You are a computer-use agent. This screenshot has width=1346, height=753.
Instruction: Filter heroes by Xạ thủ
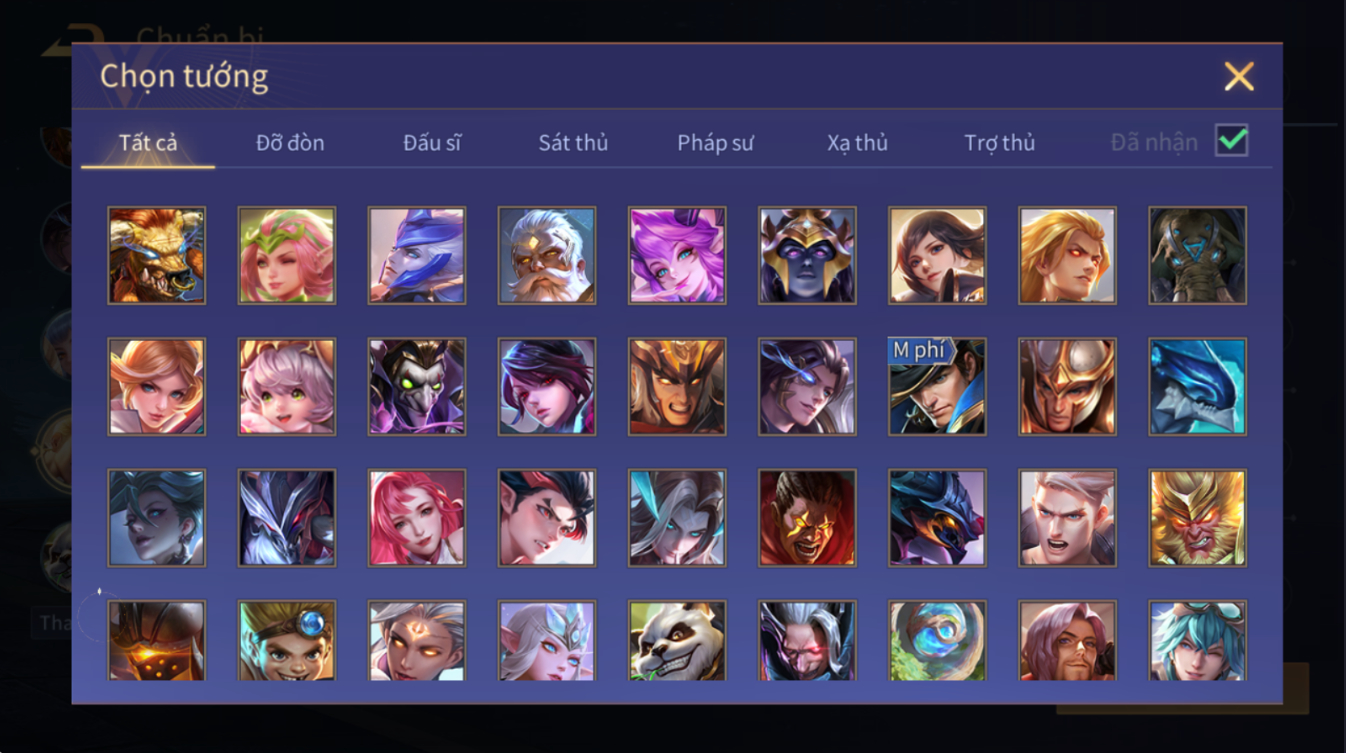coord(857,143)
